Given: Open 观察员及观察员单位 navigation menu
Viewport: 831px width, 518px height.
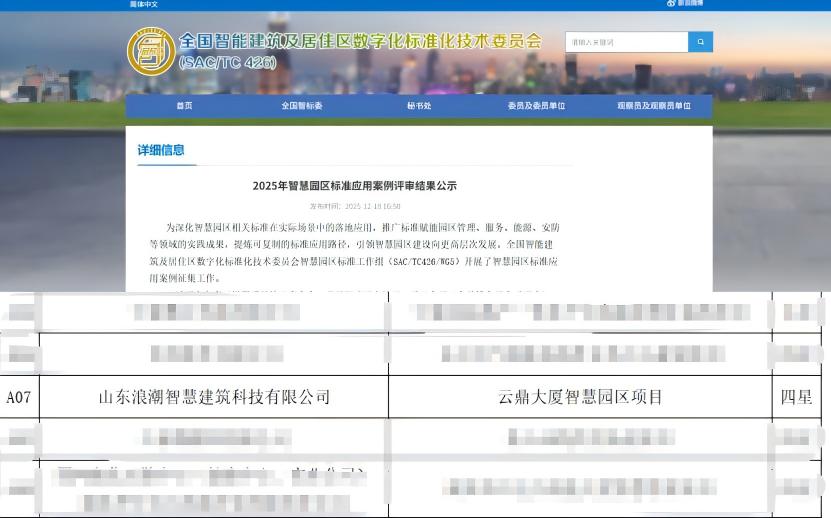Looking at the screenshot, I should coord(654,106).
